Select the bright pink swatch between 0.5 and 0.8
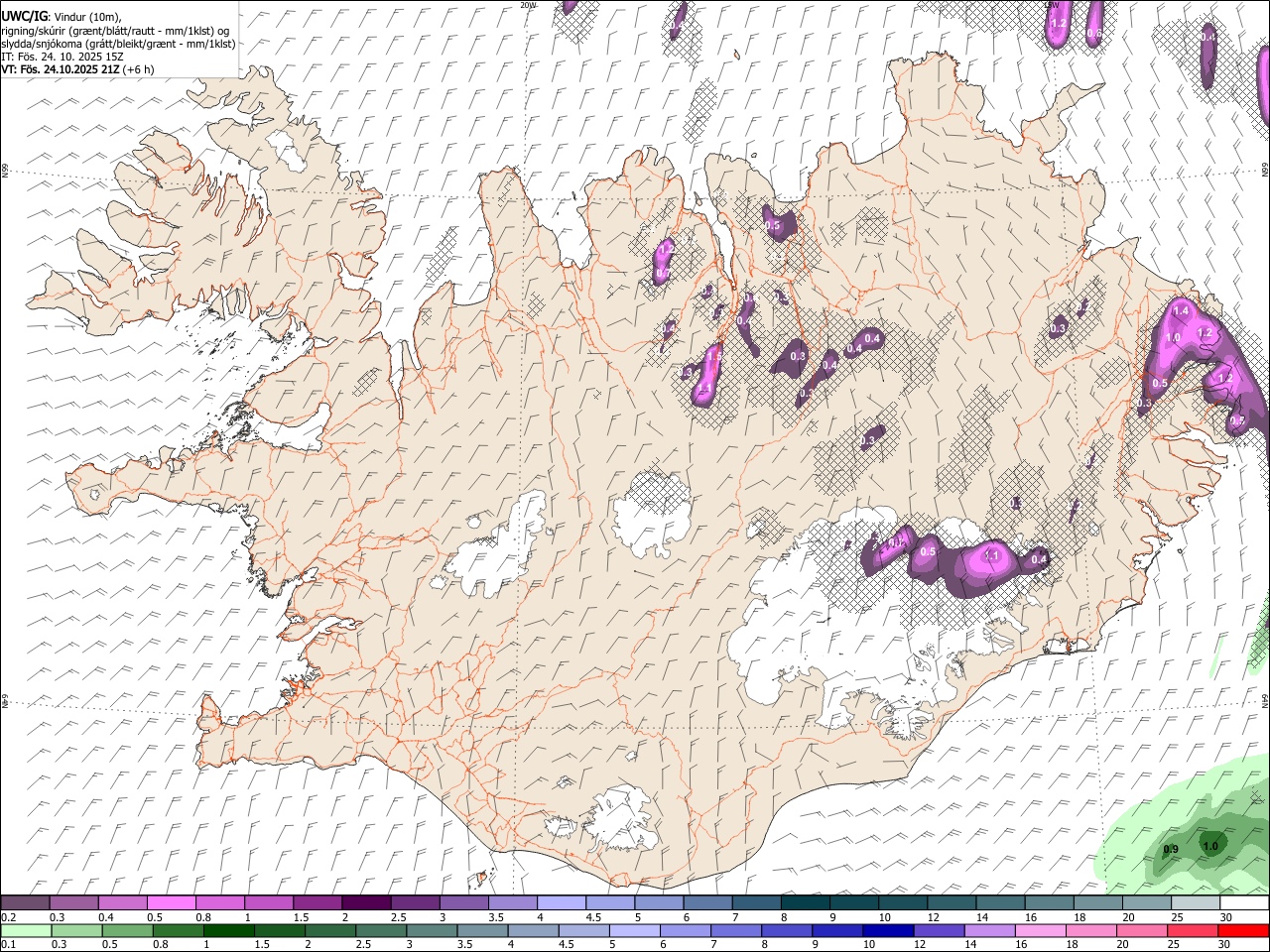 coord(171,903)
